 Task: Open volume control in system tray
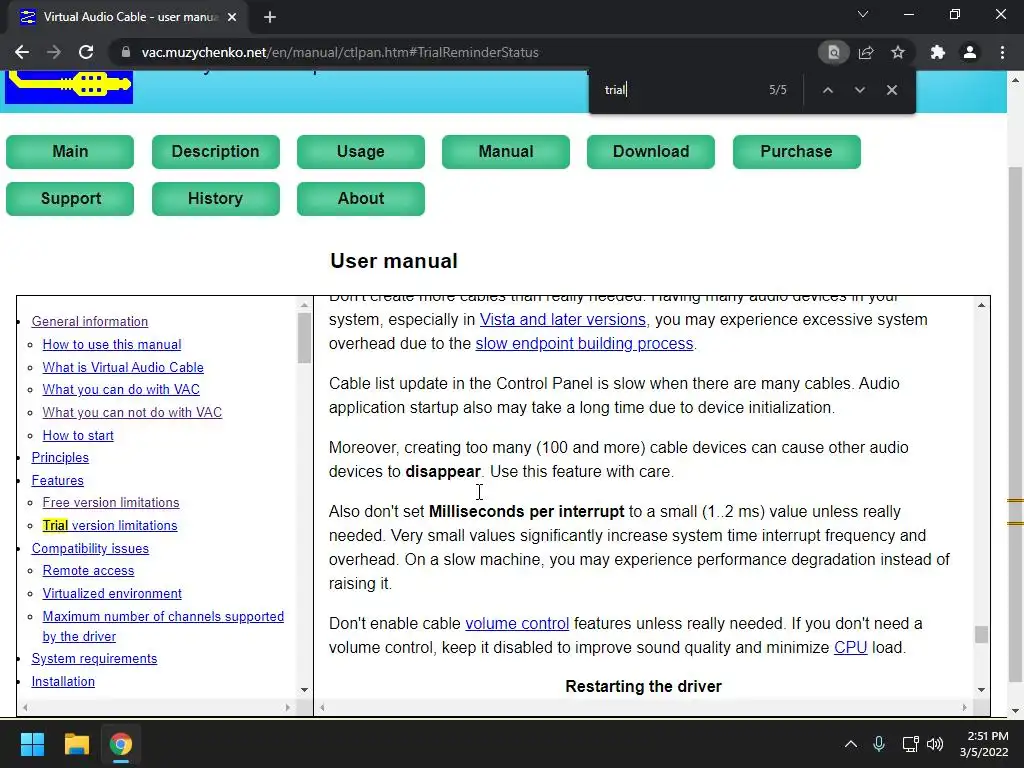[x=935, y=744]
